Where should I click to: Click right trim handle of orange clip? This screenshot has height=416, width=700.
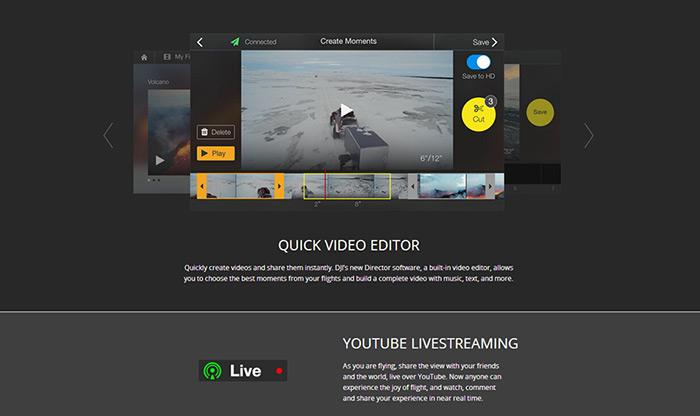click(279, 186)
